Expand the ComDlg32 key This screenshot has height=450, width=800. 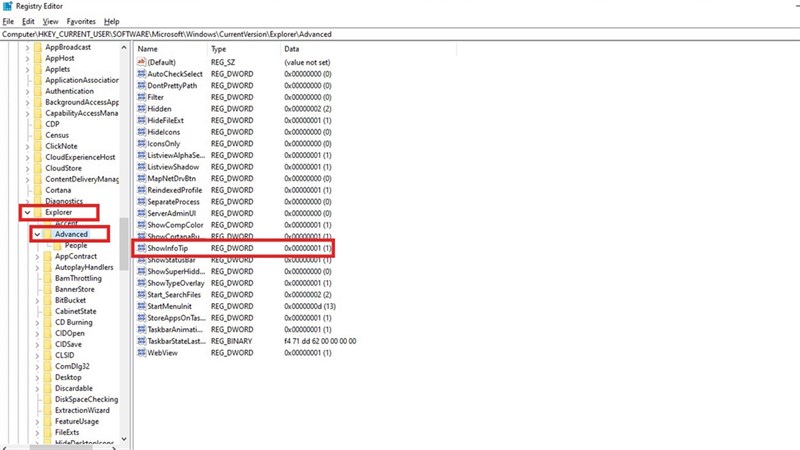(x=37, y=366)
